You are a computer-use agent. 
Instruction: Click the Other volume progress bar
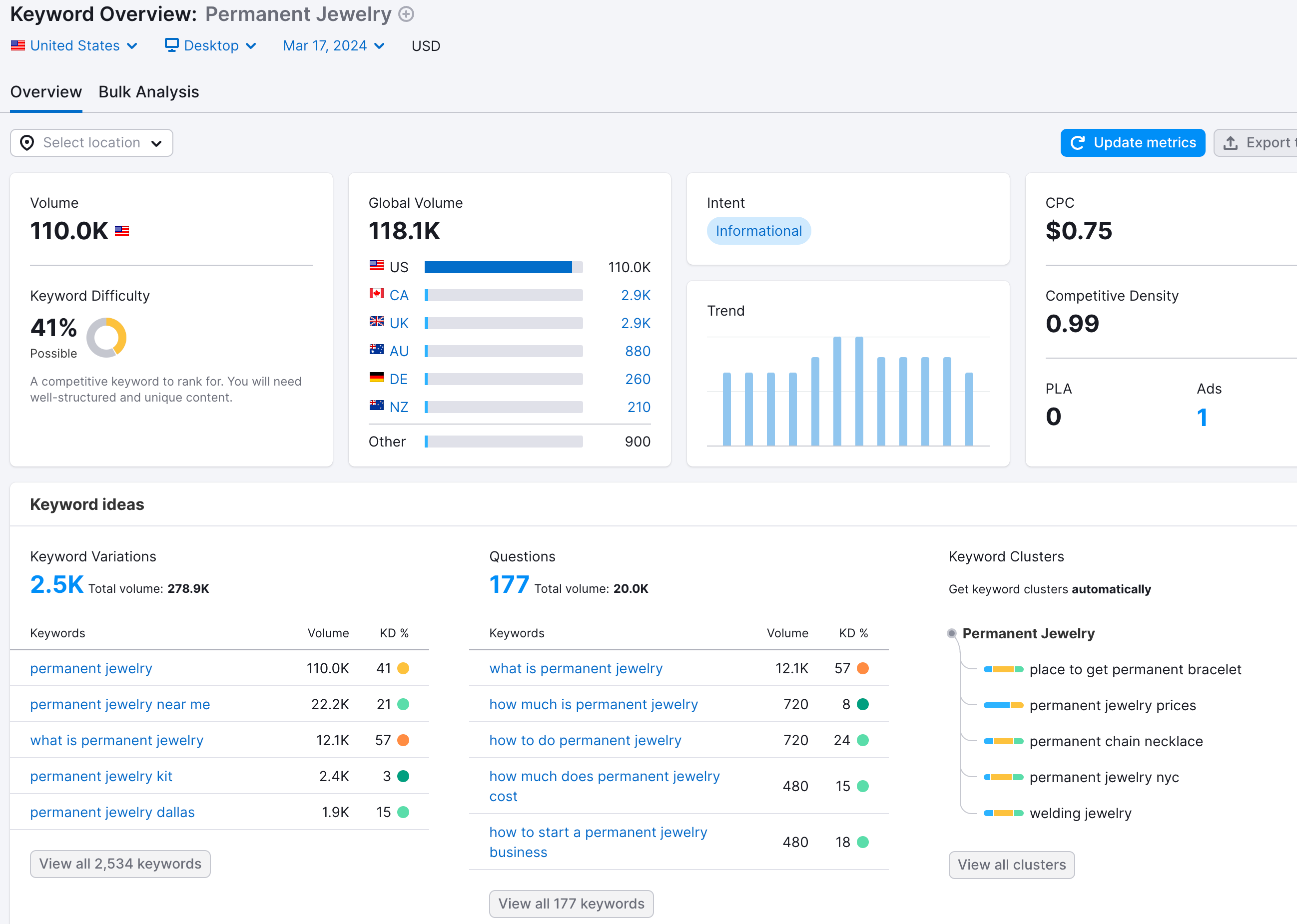coord(504,442)
